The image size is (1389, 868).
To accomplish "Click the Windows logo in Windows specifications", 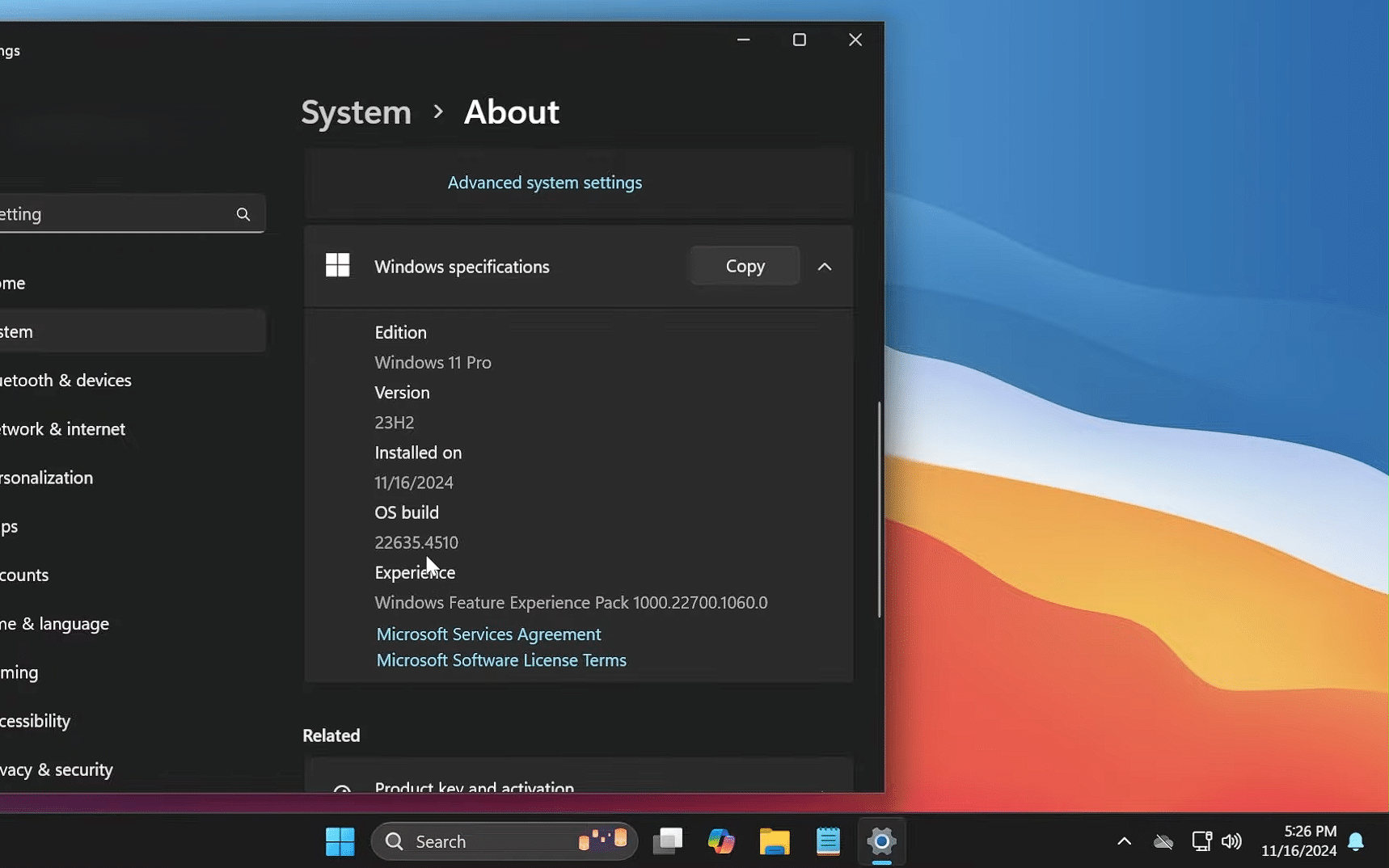I will click(x=337, y=265).
